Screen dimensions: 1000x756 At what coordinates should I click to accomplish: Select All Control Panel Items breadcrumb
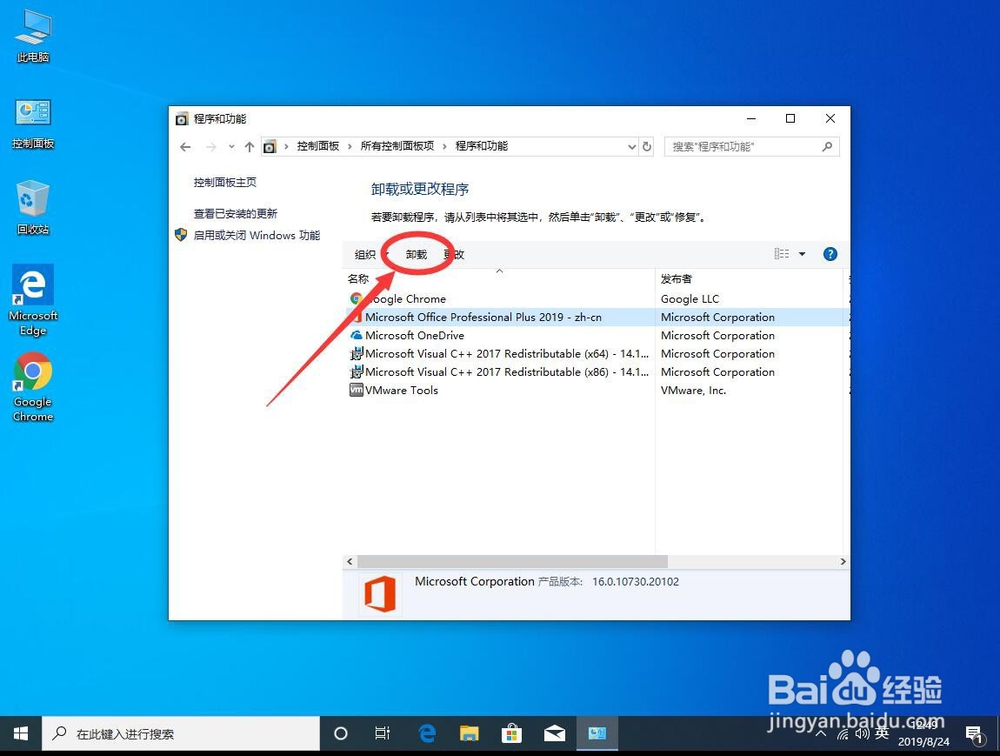397,146
